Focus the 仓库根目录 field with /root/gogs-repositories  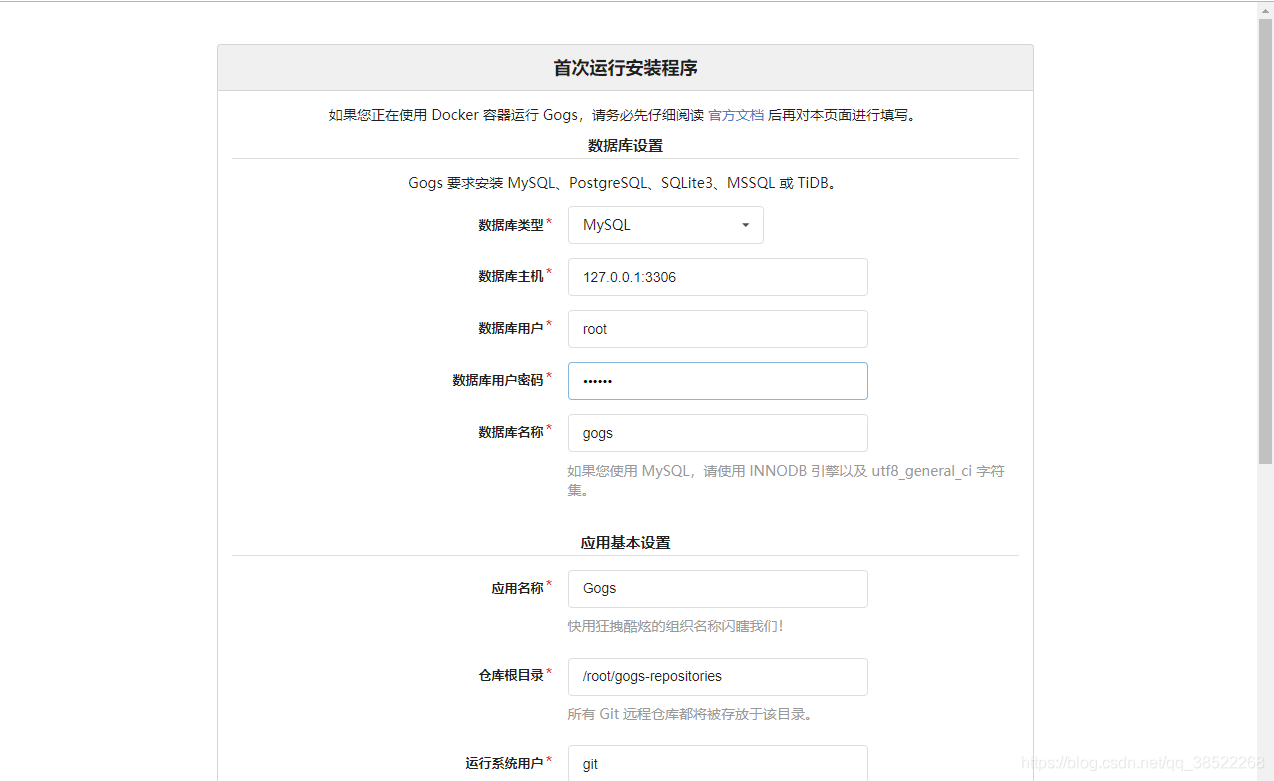[x=717, y=677]
